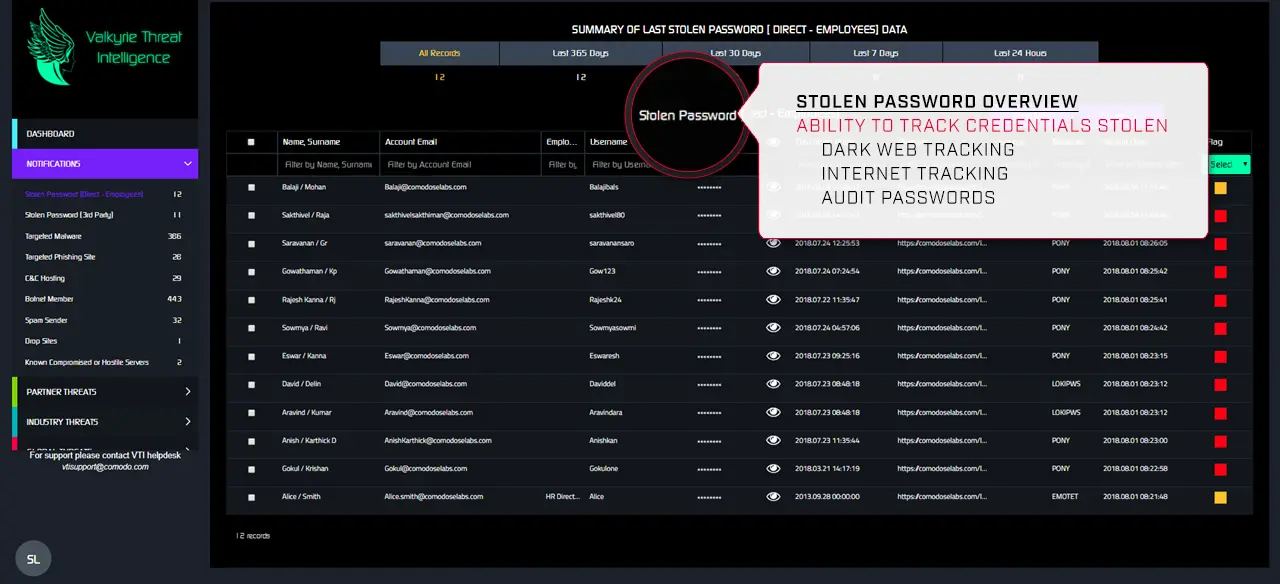Click eye icon in Sowmya / Ravi row
Viewport: 1280px width, 584px height.
773,327
